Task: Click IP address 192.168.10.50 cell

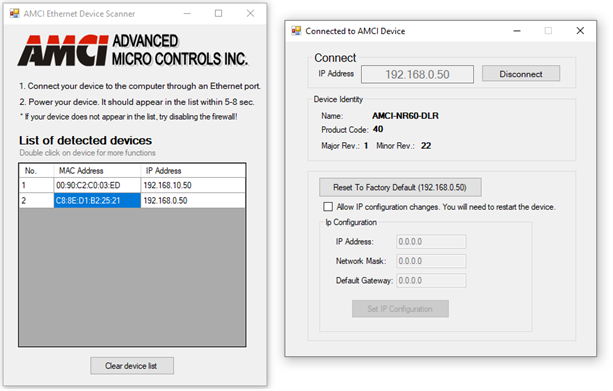Action: click(193, 185)
